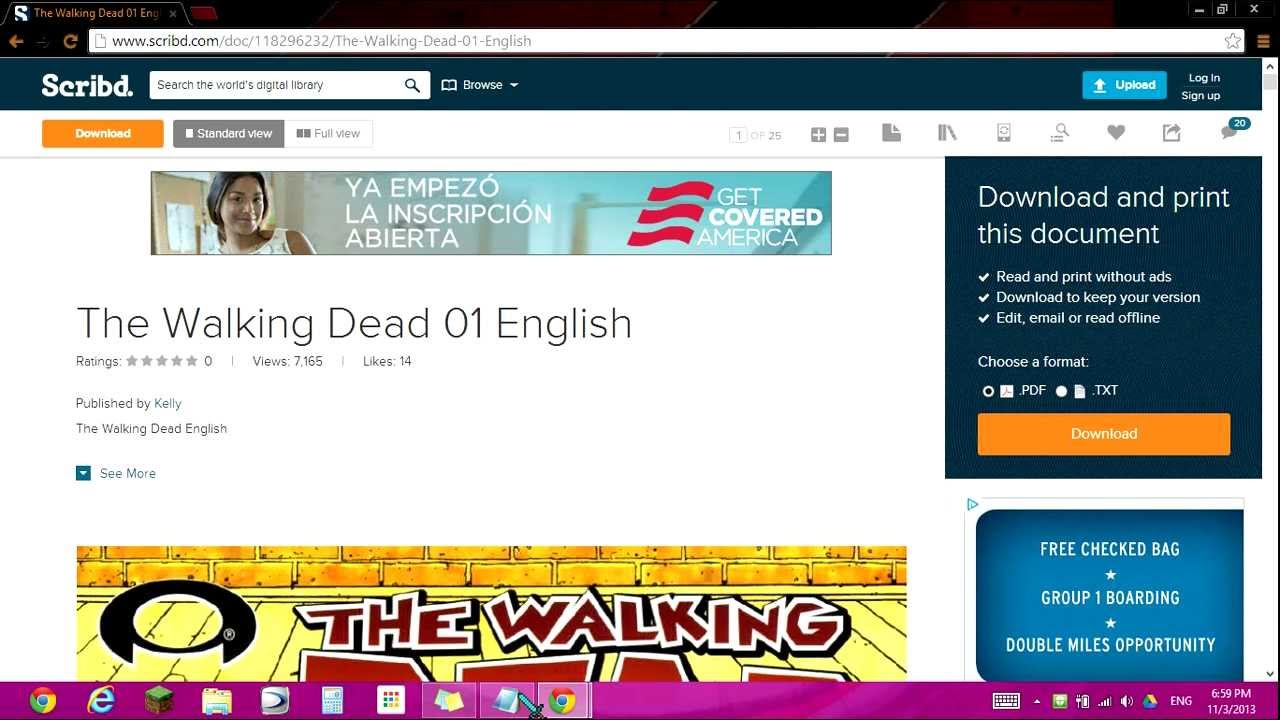The height and width of the screenshot is (720, 1280).
Task: Click the search magnifier icon in the search box
Action: tap(412, 85)
